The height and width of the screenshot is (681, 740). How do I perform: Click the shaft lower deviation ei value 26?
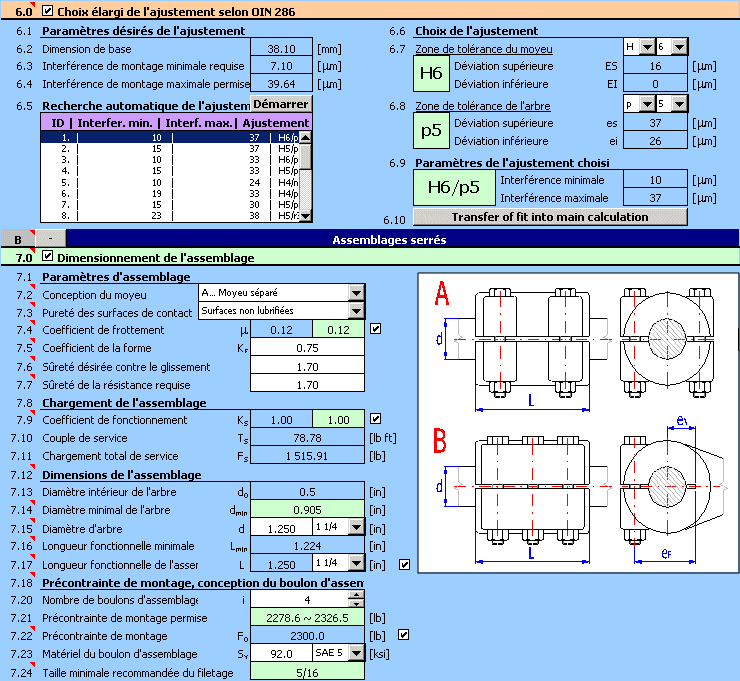pyautogui.click(x=655, y=141)
